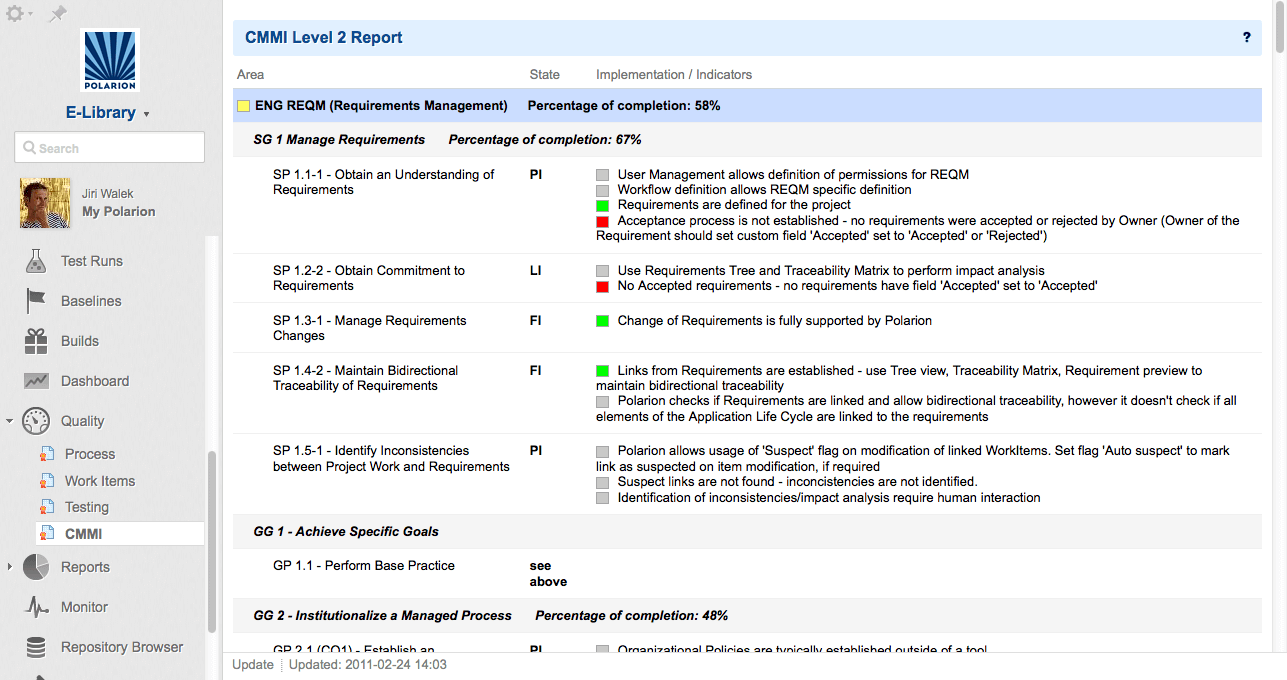Screen dimensions: 1287x680
Task: Click 'SP 1.2-2 - Obtain Commitment to Requirements'
Action: click(x=369, y=278)
